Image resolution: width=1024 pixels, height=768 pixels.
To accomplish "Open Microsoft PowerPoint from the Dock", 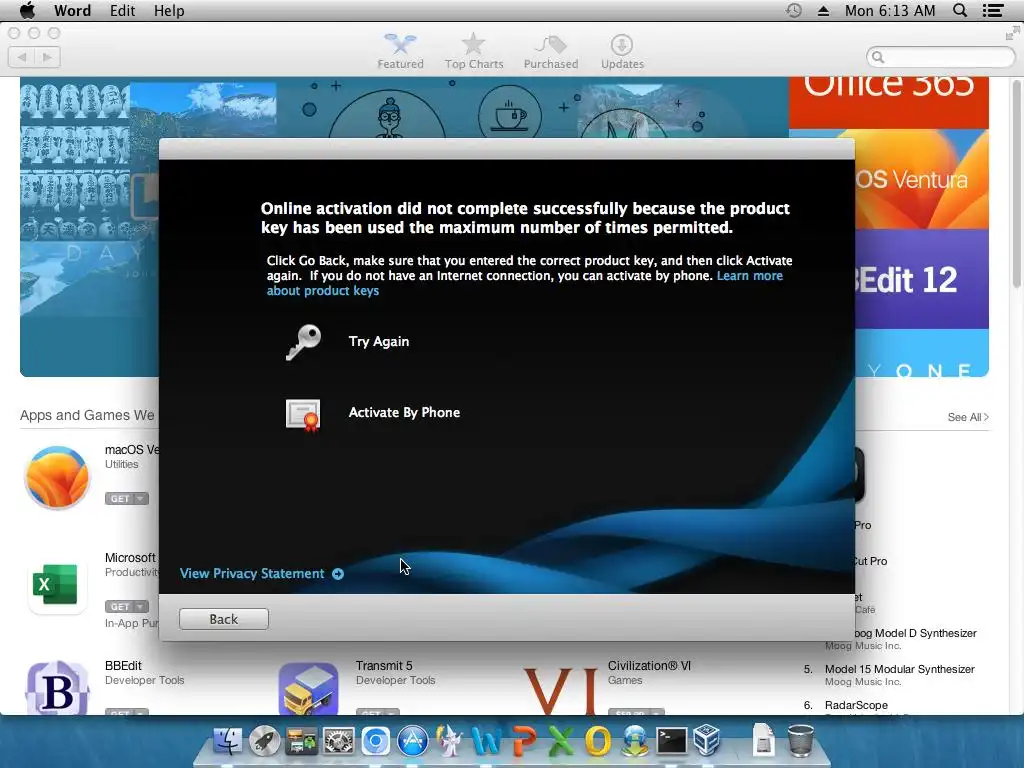I will 524,741.
